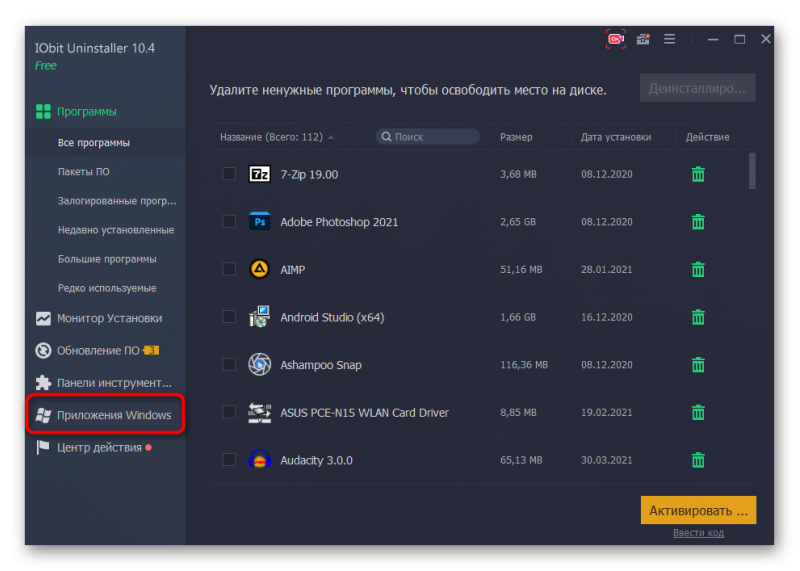Click the Action Center flag icon
The width and height of the screenshot is (800, 571).
pyautogui.click(x=43, y=448)
